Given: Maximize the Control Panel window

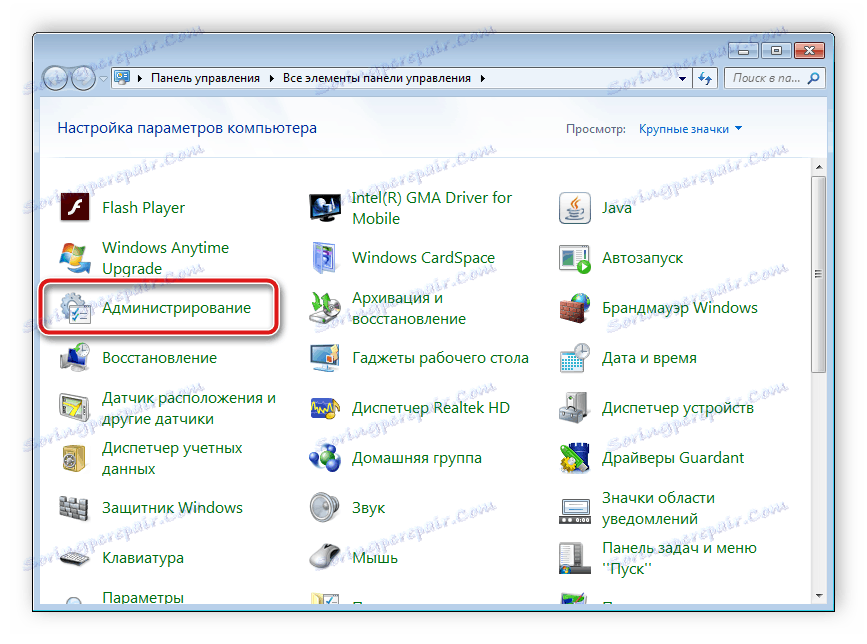Looking at the screenshot, I should (x=776, y=51).
